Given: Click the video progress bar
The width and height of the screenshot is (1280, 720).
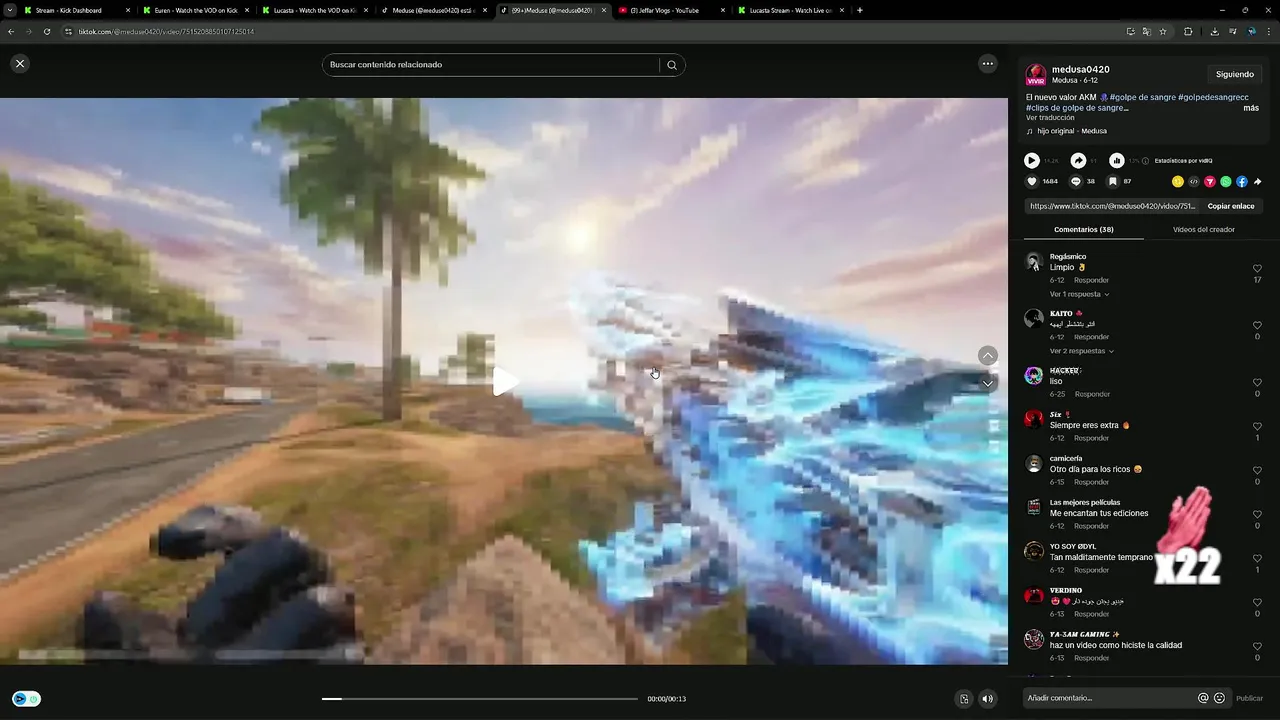Looking at the screenshot, I should point(480,699).
